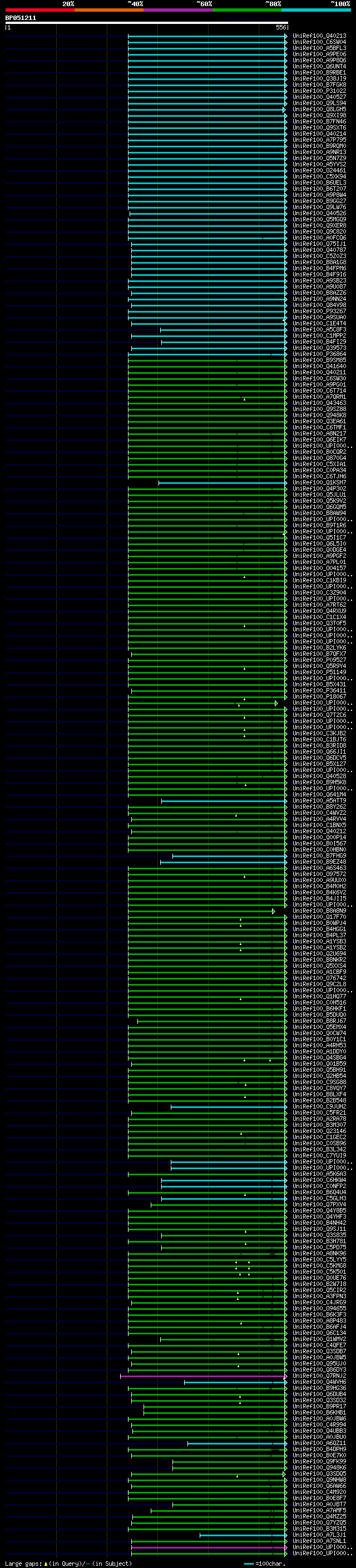
Task: Select hit label UniRef100_A1YSB3
Action: (319, 942)
